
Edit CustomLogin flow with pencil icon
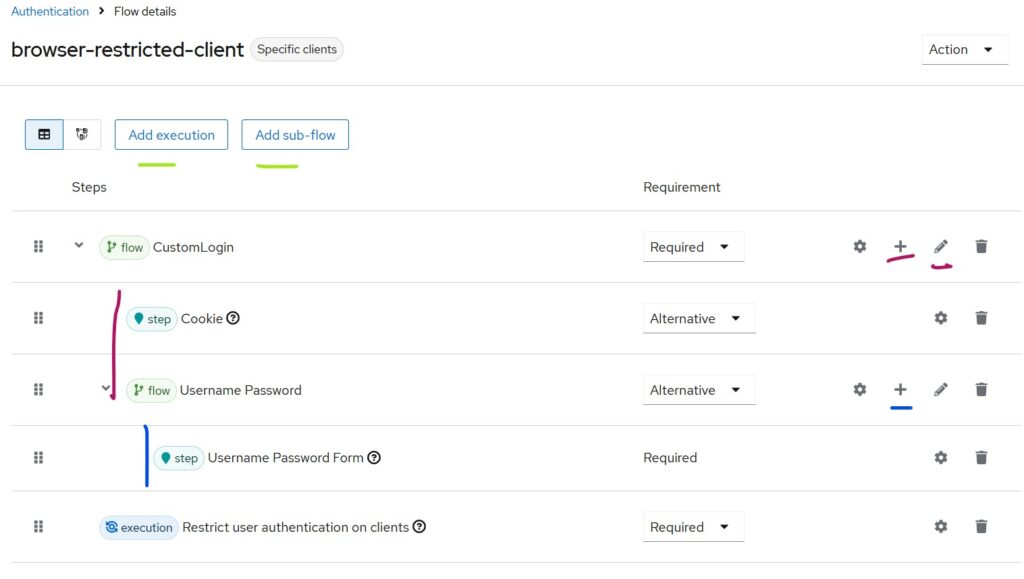pos(941,246)
